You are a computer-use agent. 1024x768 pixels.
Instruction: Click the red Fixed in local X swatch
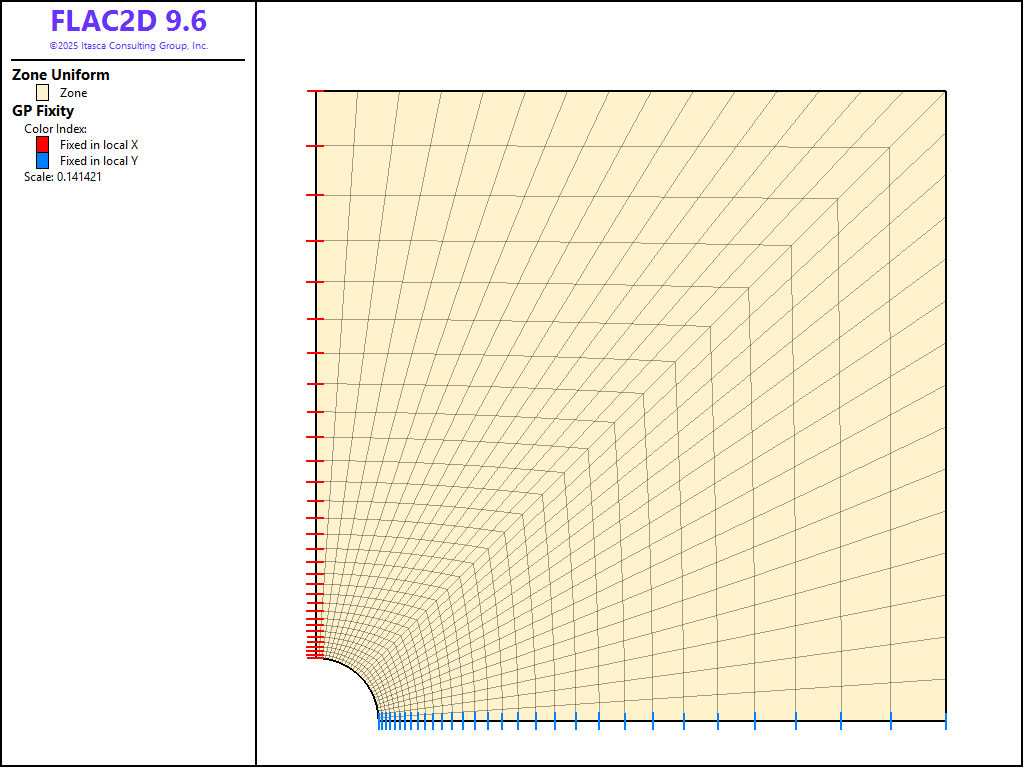tap(43, 145)
